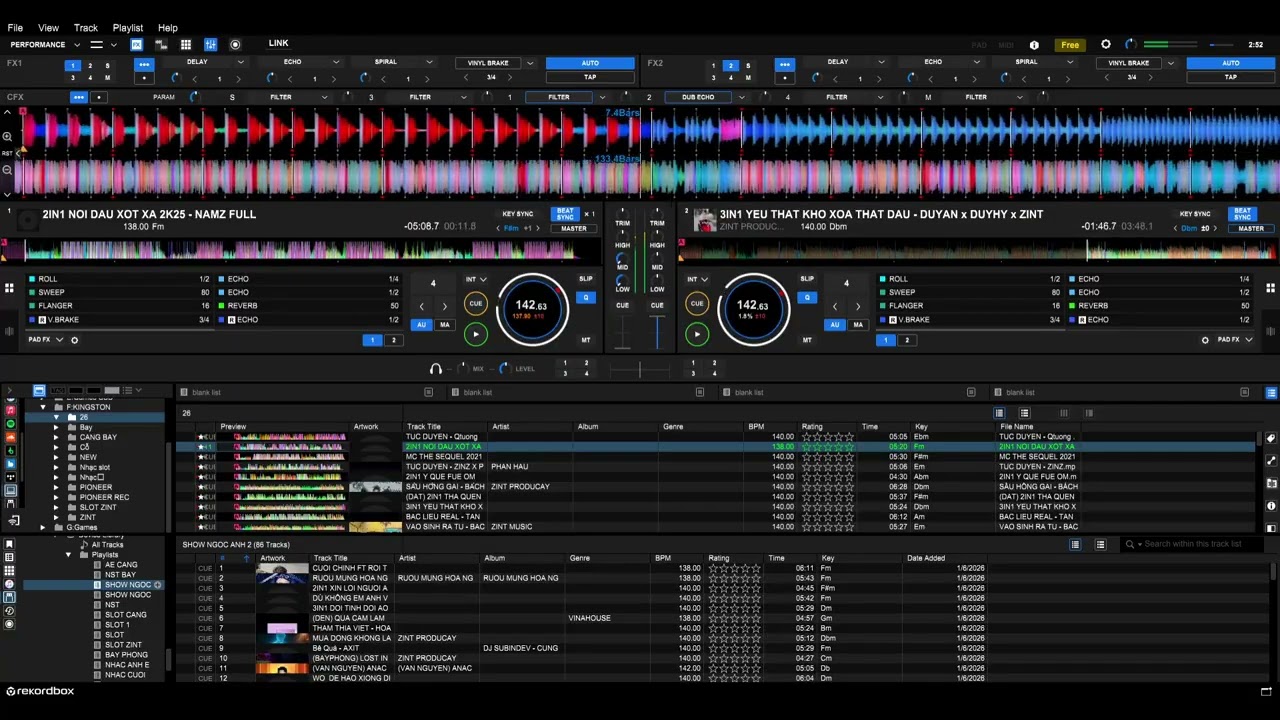Trigger deck 1 REVERB pad
The width and height of the screenshot is (1280, 720).
[x=310, y=306]
